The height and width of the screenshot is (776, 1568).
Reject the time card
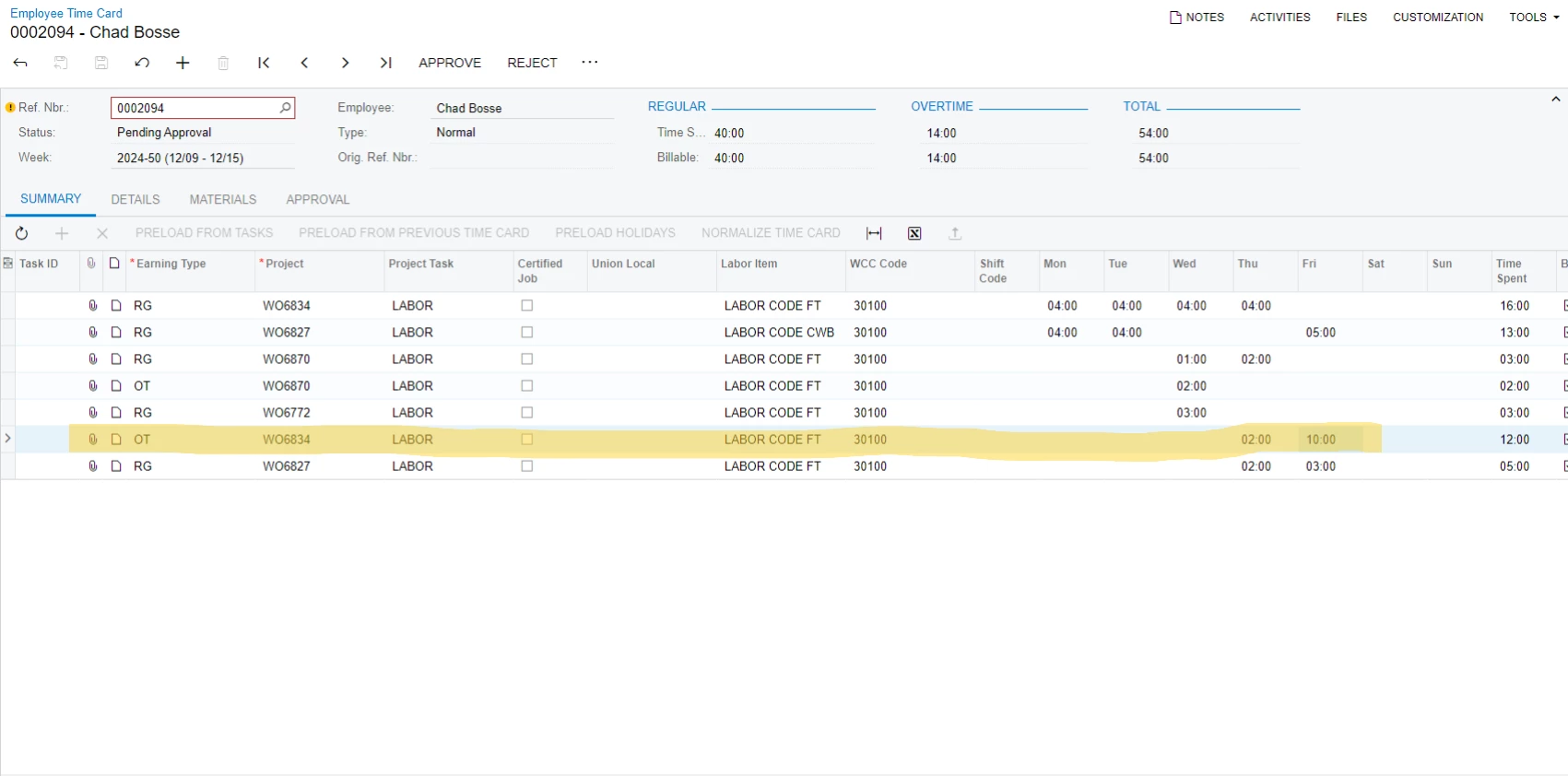tap(532, 63)
